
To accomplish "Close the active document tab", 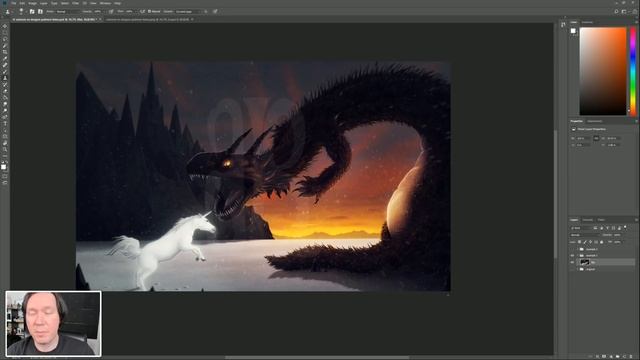I will pos(100,20).
